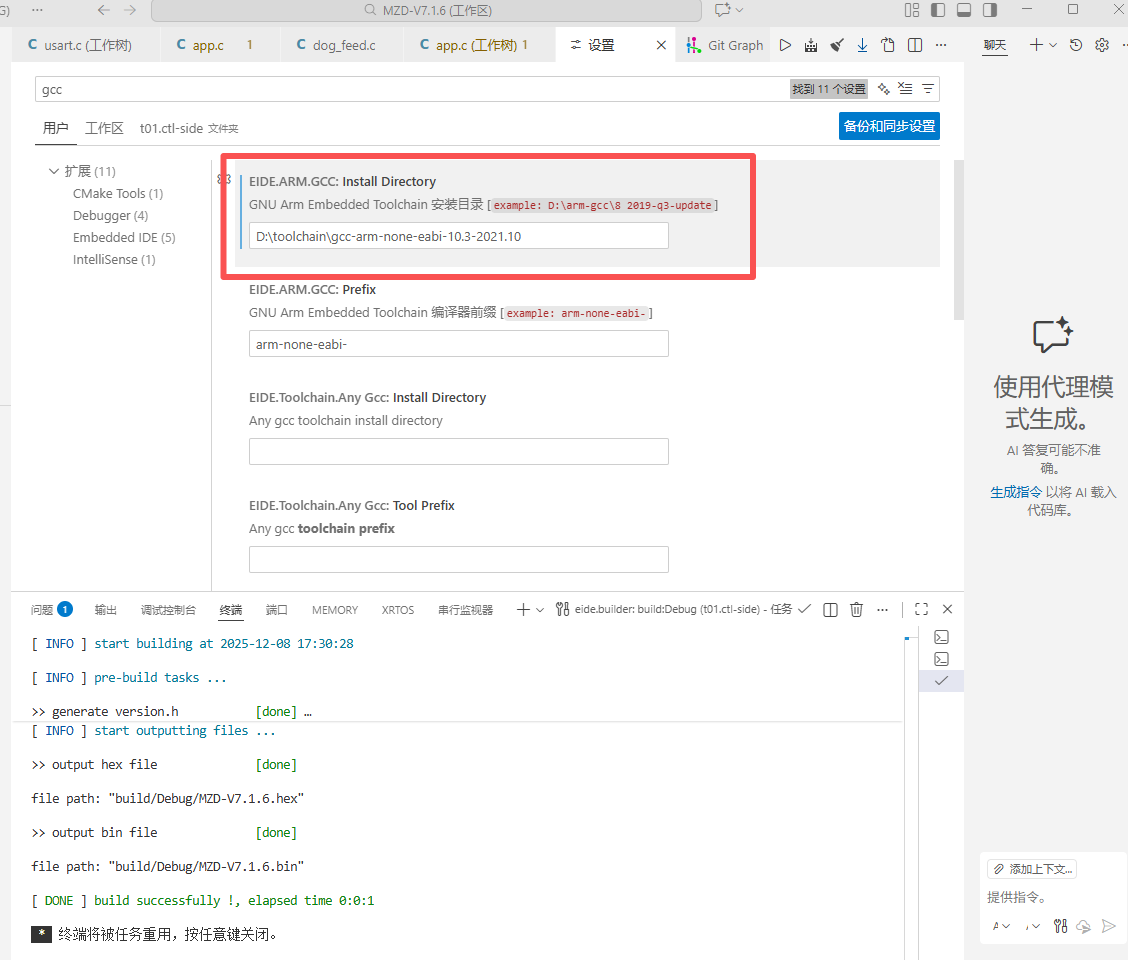Toggle the primary side bar
The width and height of the screenshot is (1128, 960).
click(937, 10)
